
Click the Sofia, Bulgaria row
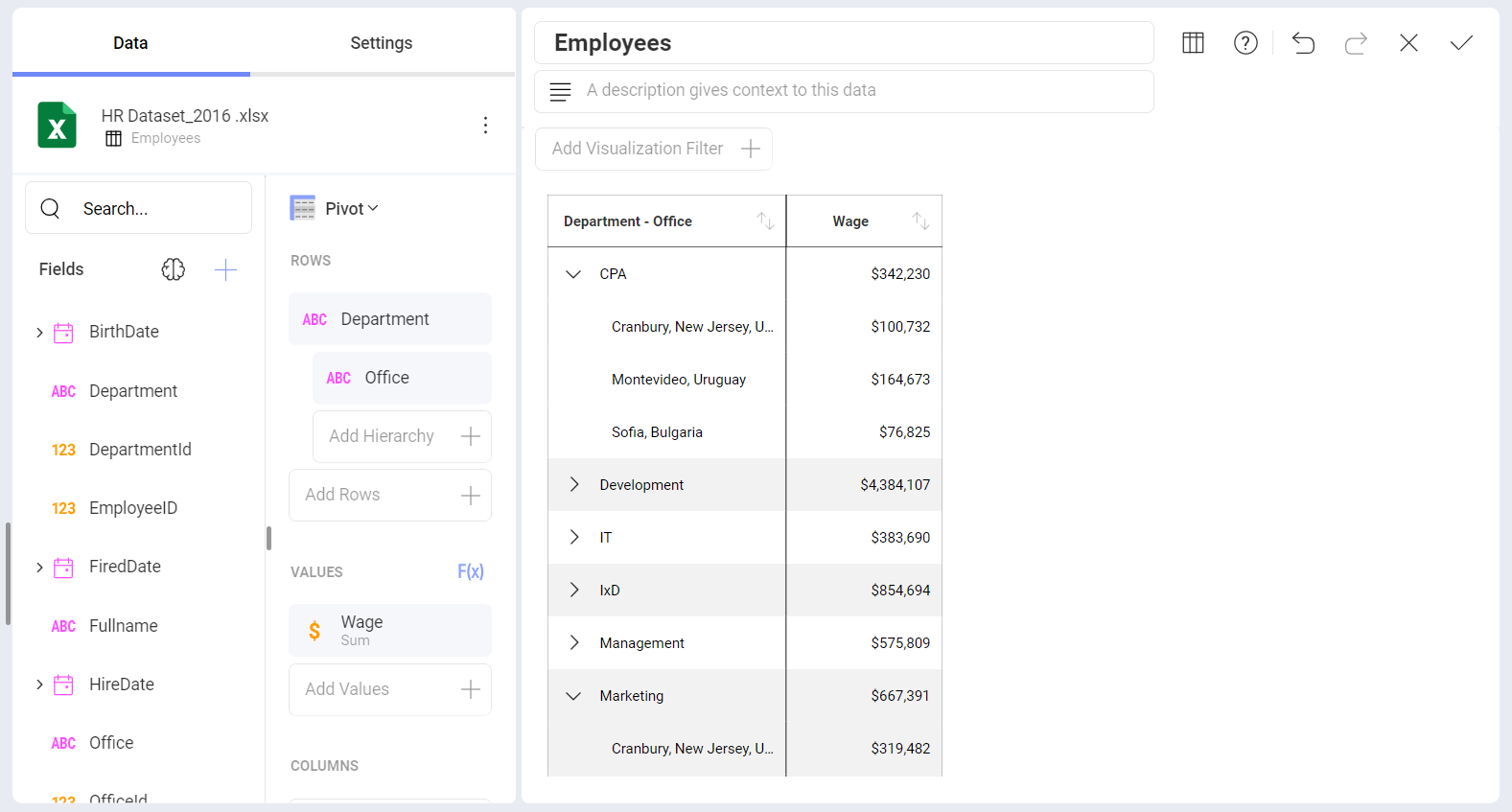(745, 432)
